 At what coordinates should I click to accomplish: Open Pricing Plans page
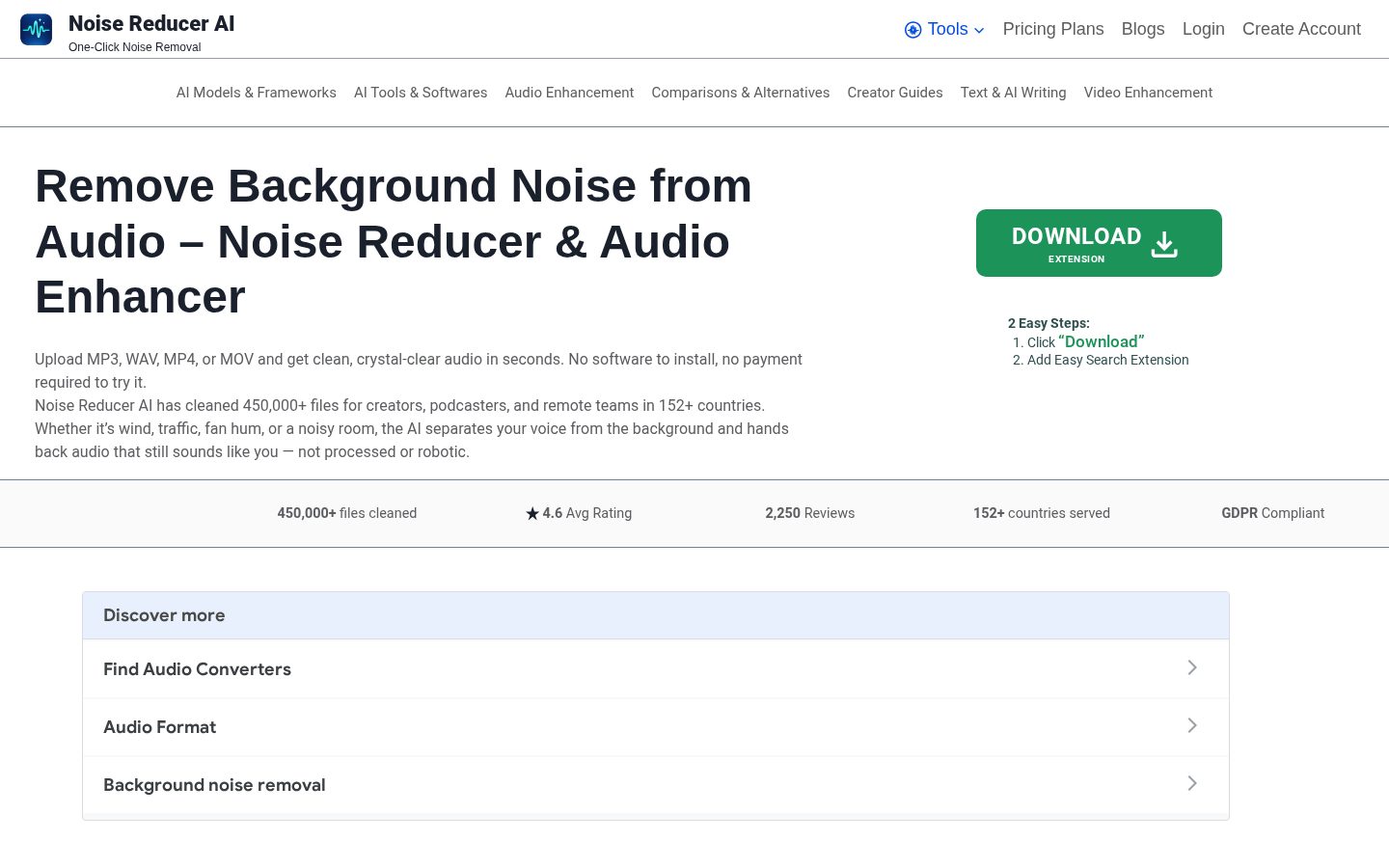pyautogui.click(x=1053, y=29)
